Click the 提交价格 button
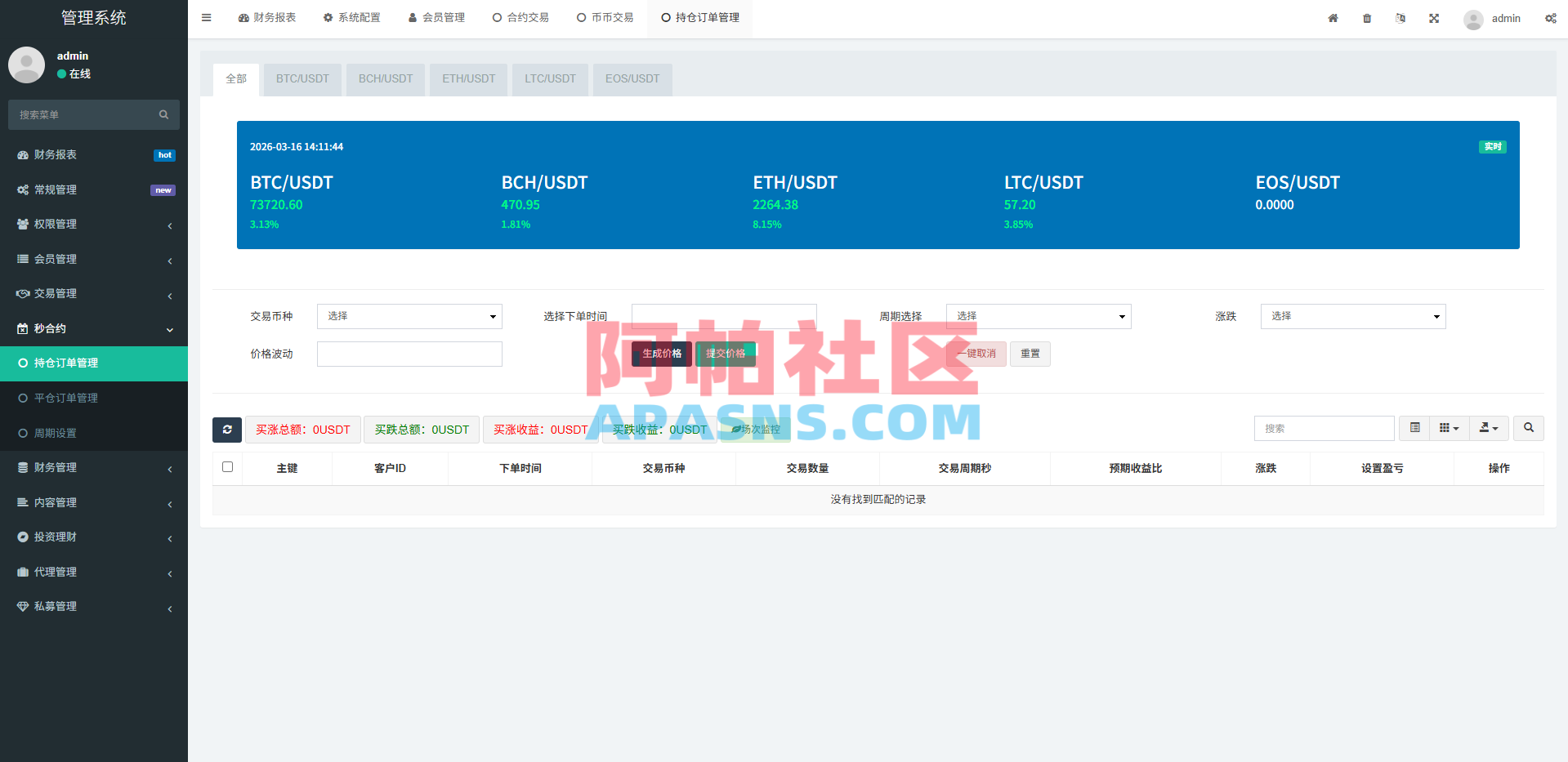Screen dimensions: 1568x762 pos(726,354)
